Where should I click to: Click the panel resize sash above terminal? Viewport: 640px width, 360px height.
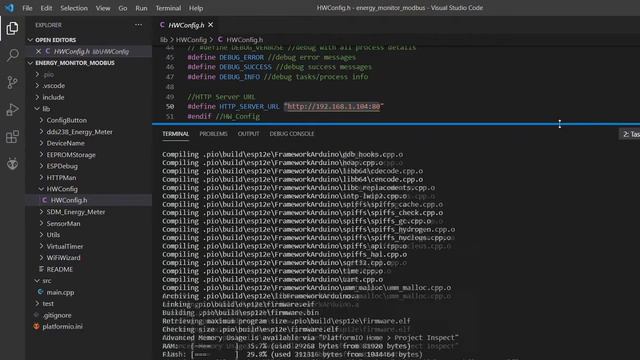coord(396,124)
